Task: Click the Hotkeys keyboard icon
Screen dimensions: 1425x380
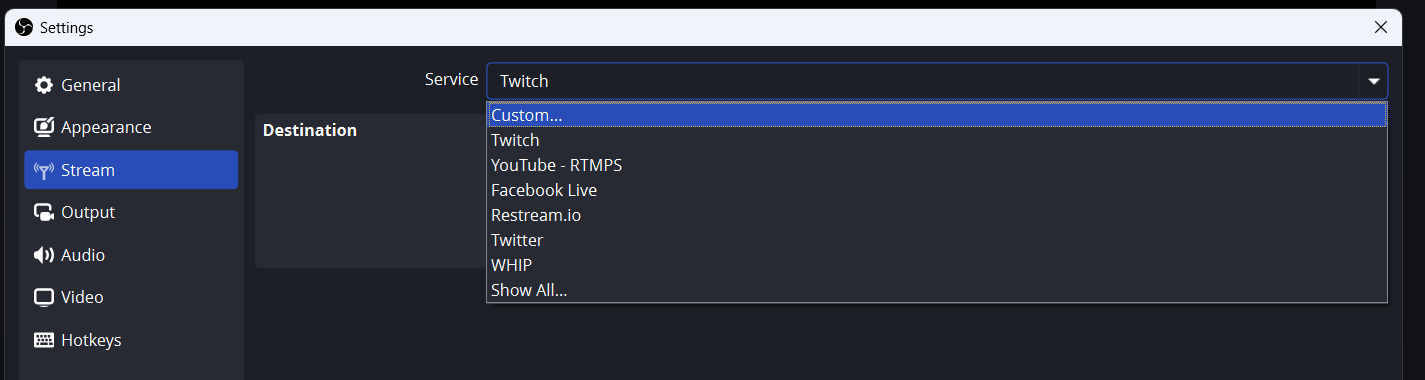Action: (x=44, y=340)
